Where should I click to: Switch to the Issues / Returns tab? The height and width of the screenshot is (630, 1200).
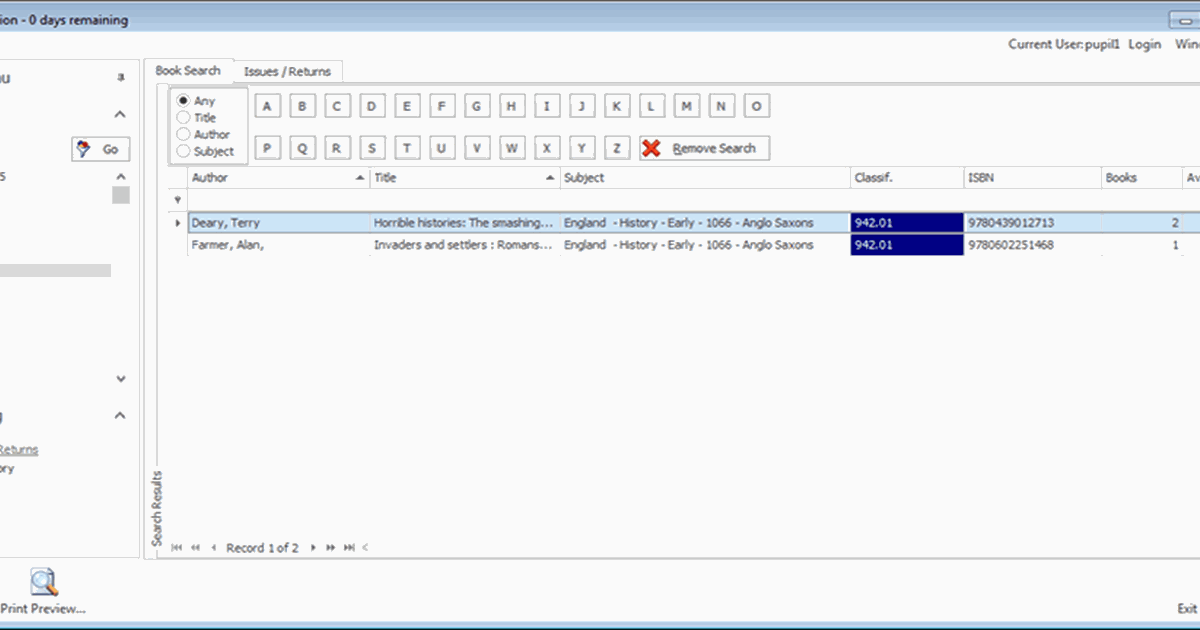(x=288, y=71)
